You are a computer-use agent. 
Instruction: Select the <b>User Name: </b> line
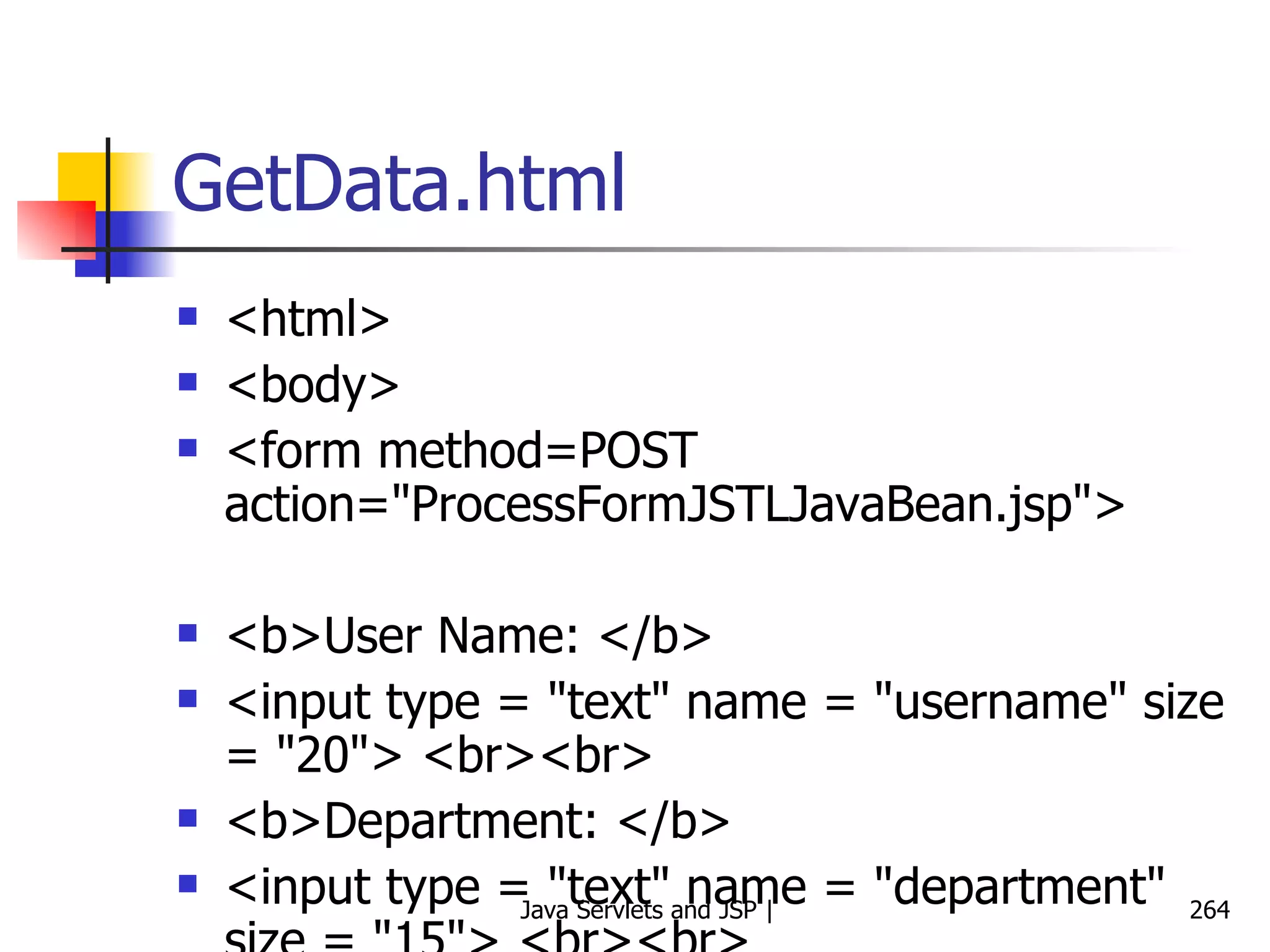[469, 636]
